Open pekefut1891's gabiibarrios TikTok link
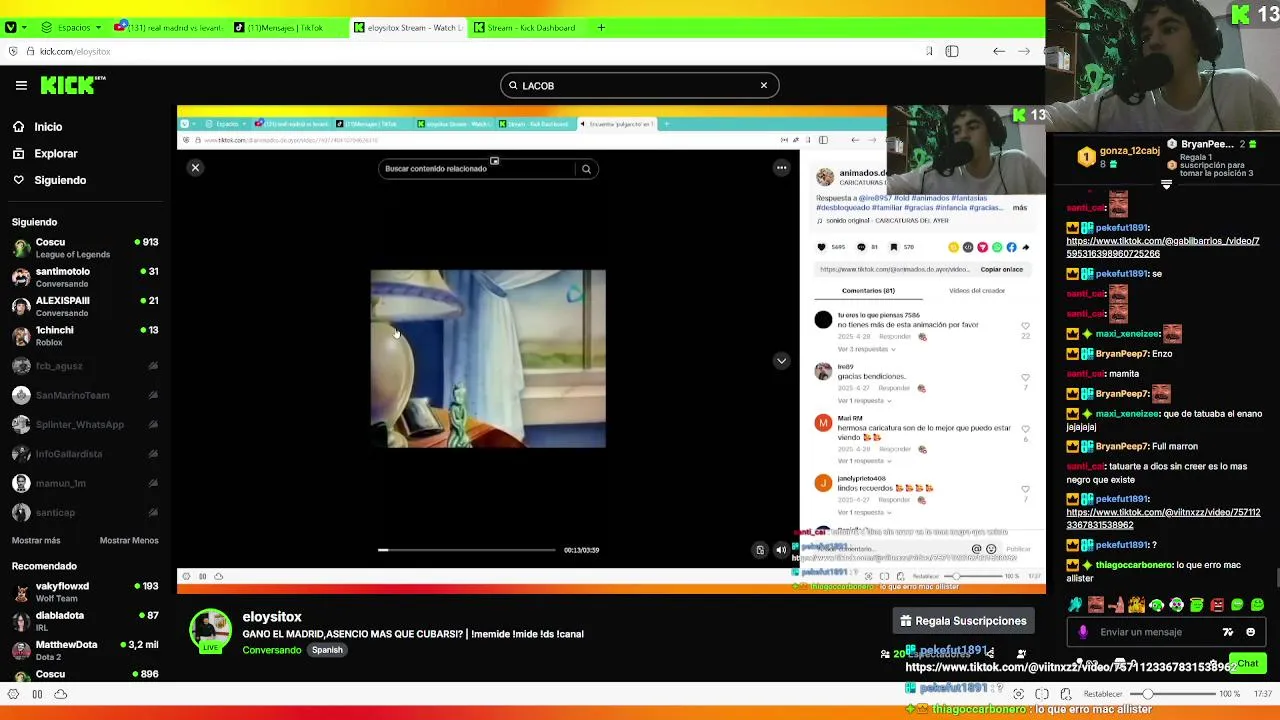This screenshot has height=720, width=1280. pos(1163,247)
